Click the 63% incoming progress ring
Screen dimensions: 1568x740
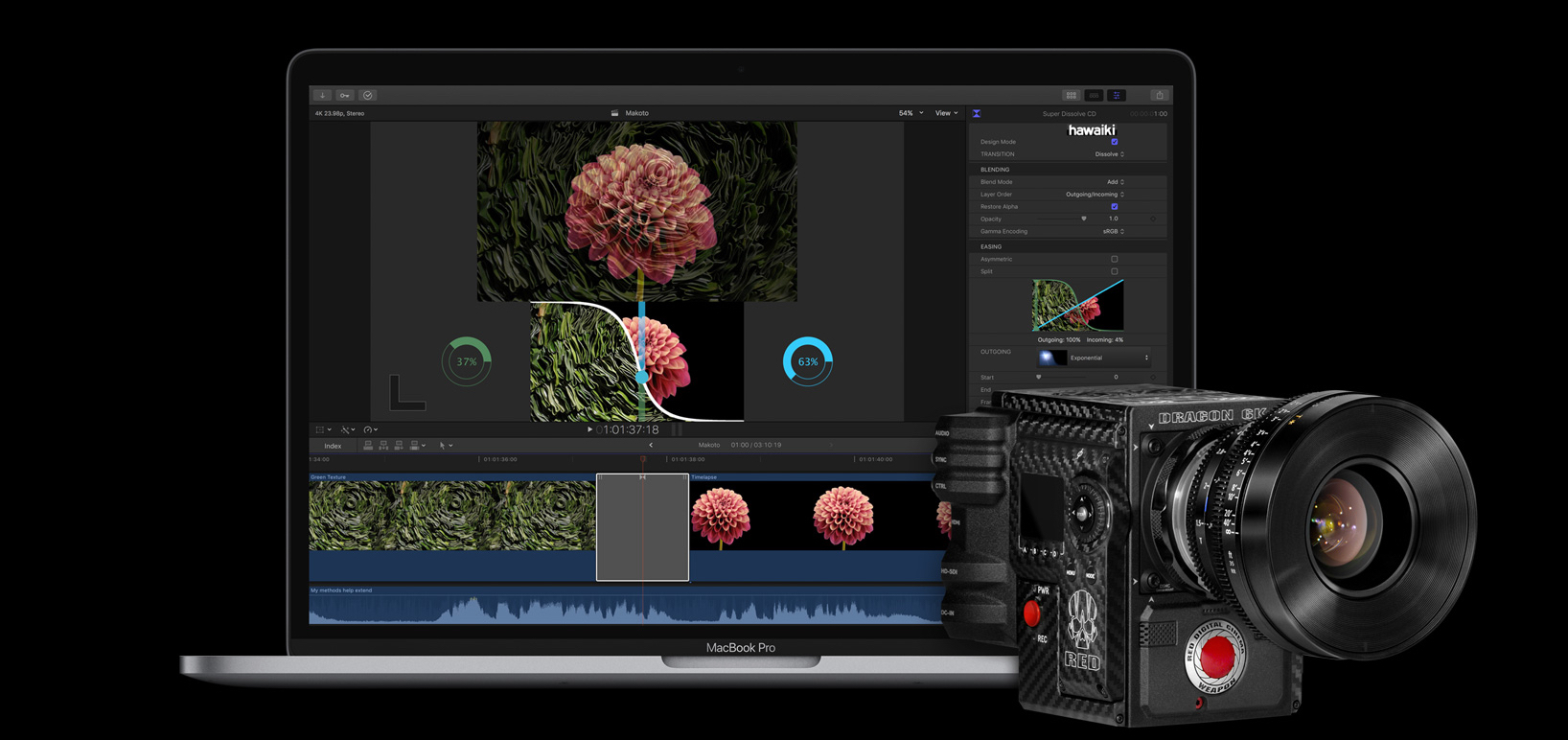point(808,361)
